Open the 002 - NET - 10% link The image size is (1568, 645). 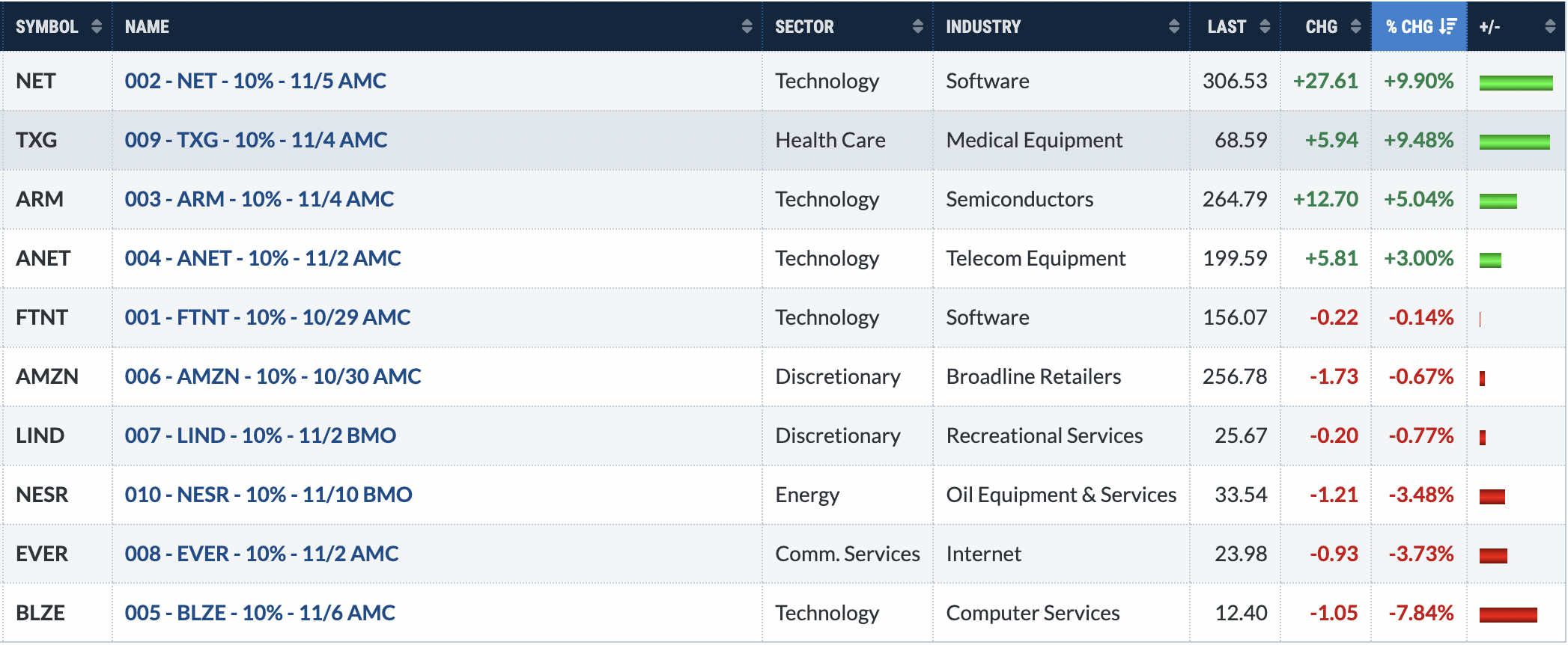pyautogui.click(x=255, y=81)
